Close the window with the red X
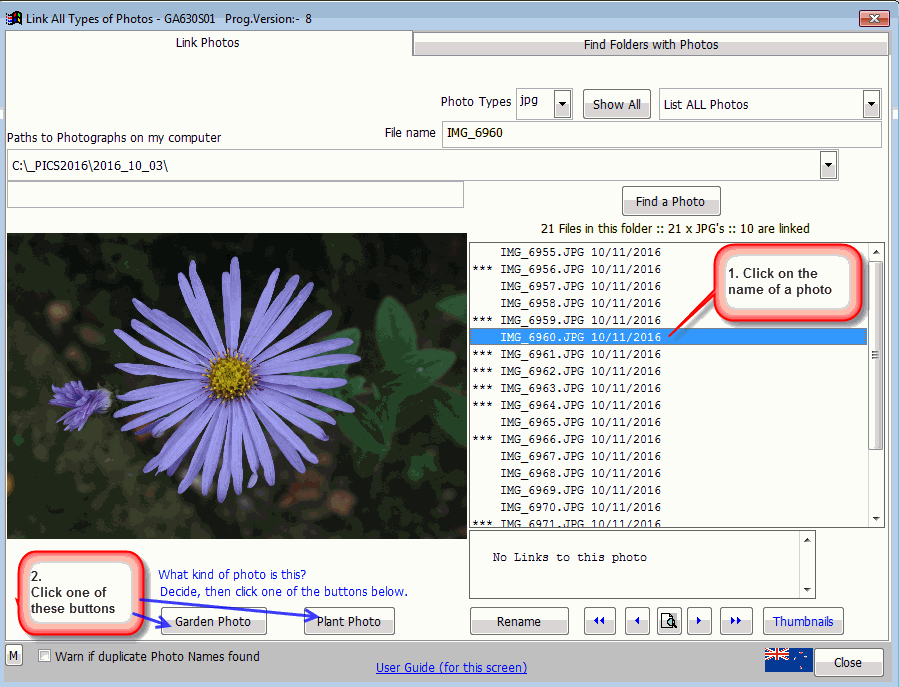The image size is (899, 687). tap(874, 18)
